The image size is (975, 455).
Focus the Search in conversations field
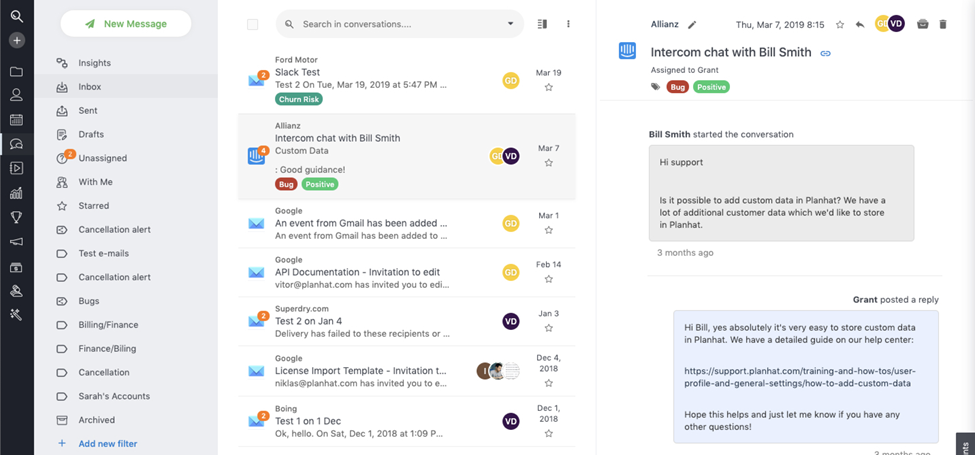tap(399, 24)
